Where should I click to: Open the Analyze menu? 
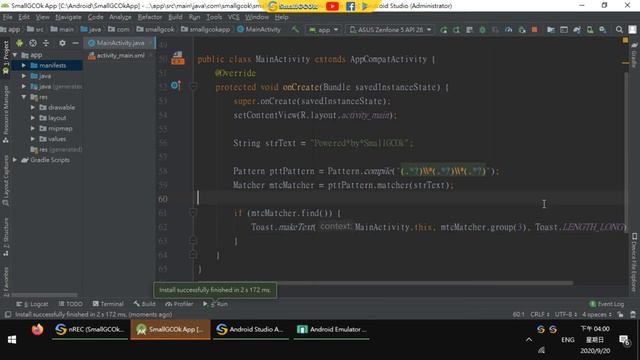click(120, 17)
